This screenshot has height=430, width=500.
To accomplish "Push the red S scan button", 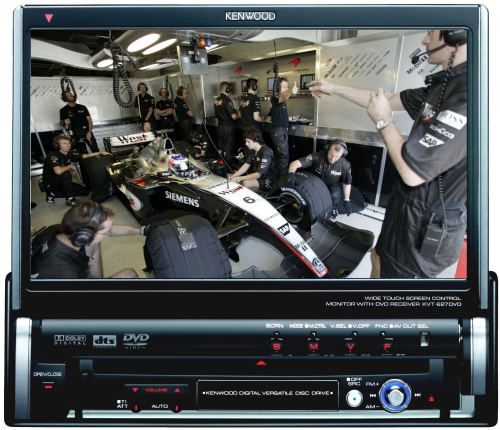I will [276, 347].
